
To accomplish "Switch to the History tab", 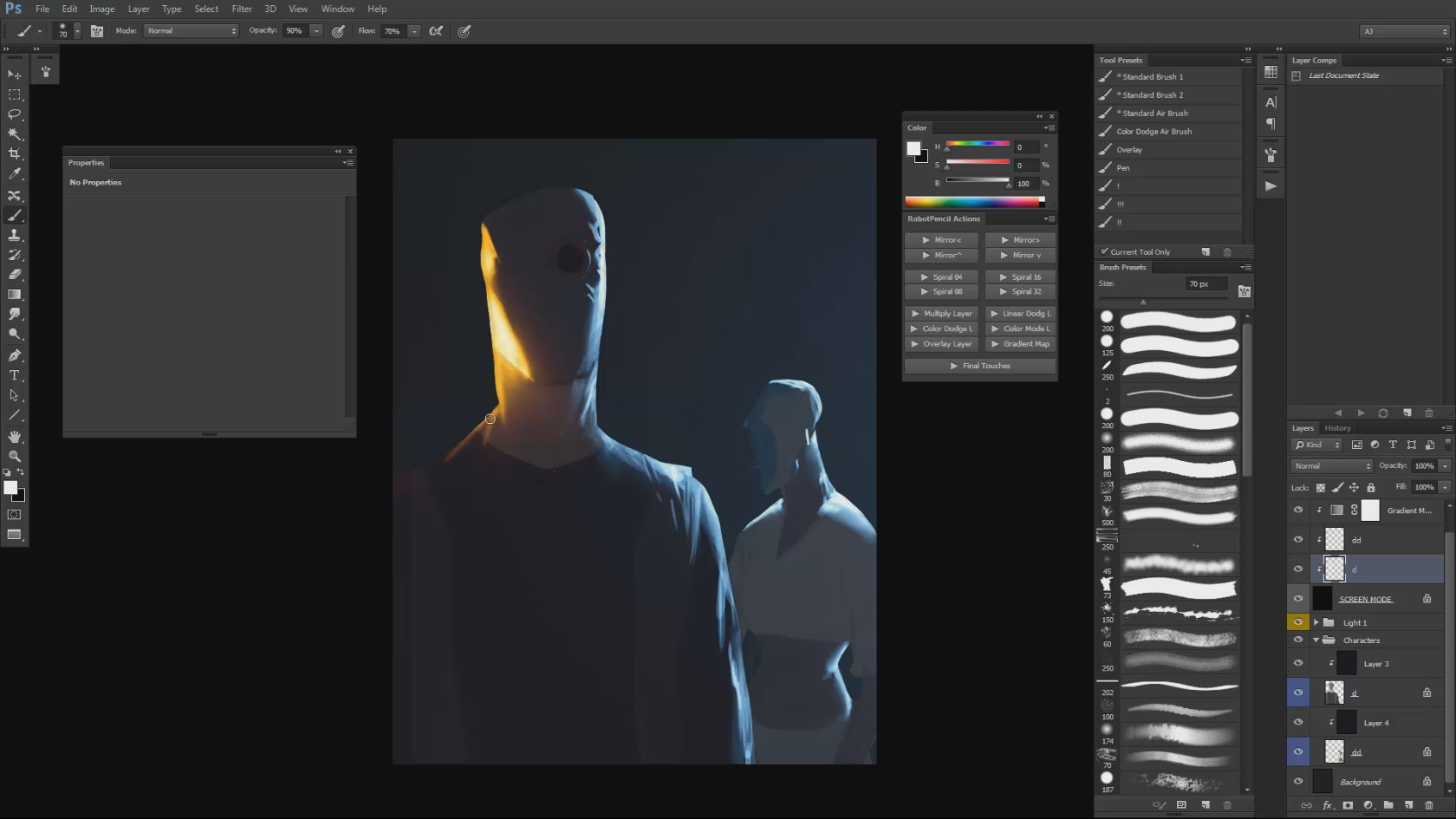I will (1337, 428).
